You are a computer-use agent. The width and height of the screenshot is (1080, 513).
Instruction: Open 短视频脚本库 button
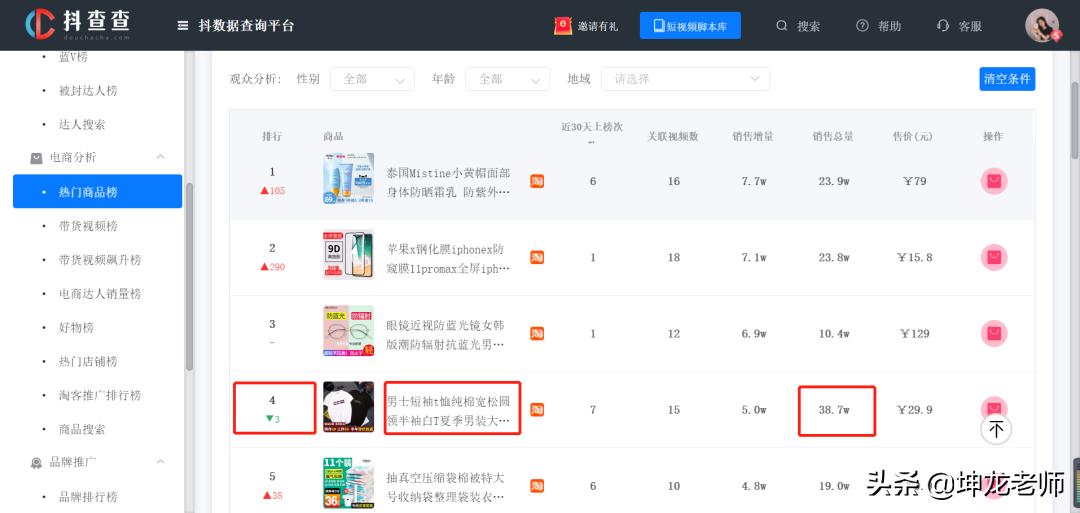(690, 25)
